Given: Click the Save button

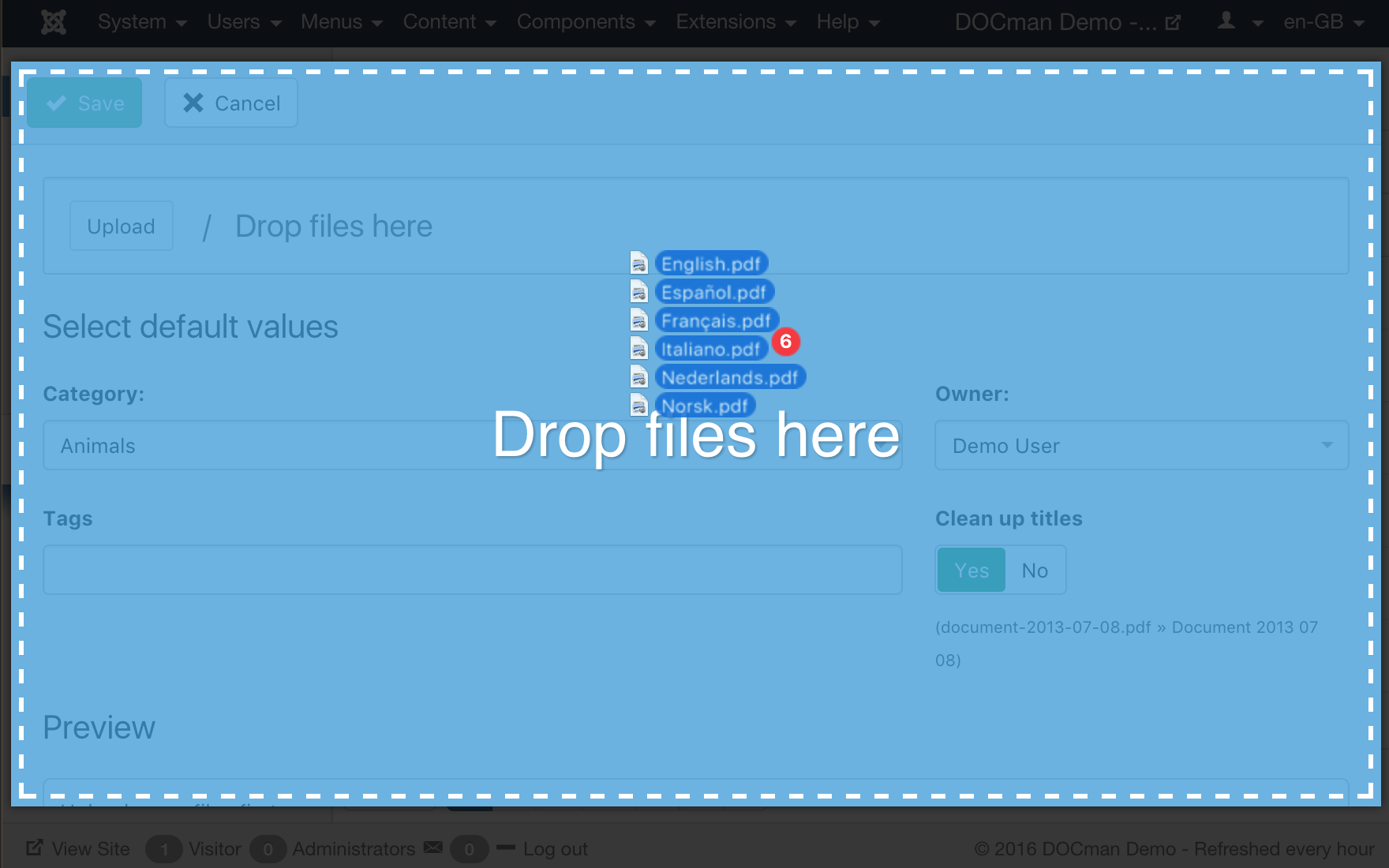Looking at the screenshot, I should coord(85,103).
